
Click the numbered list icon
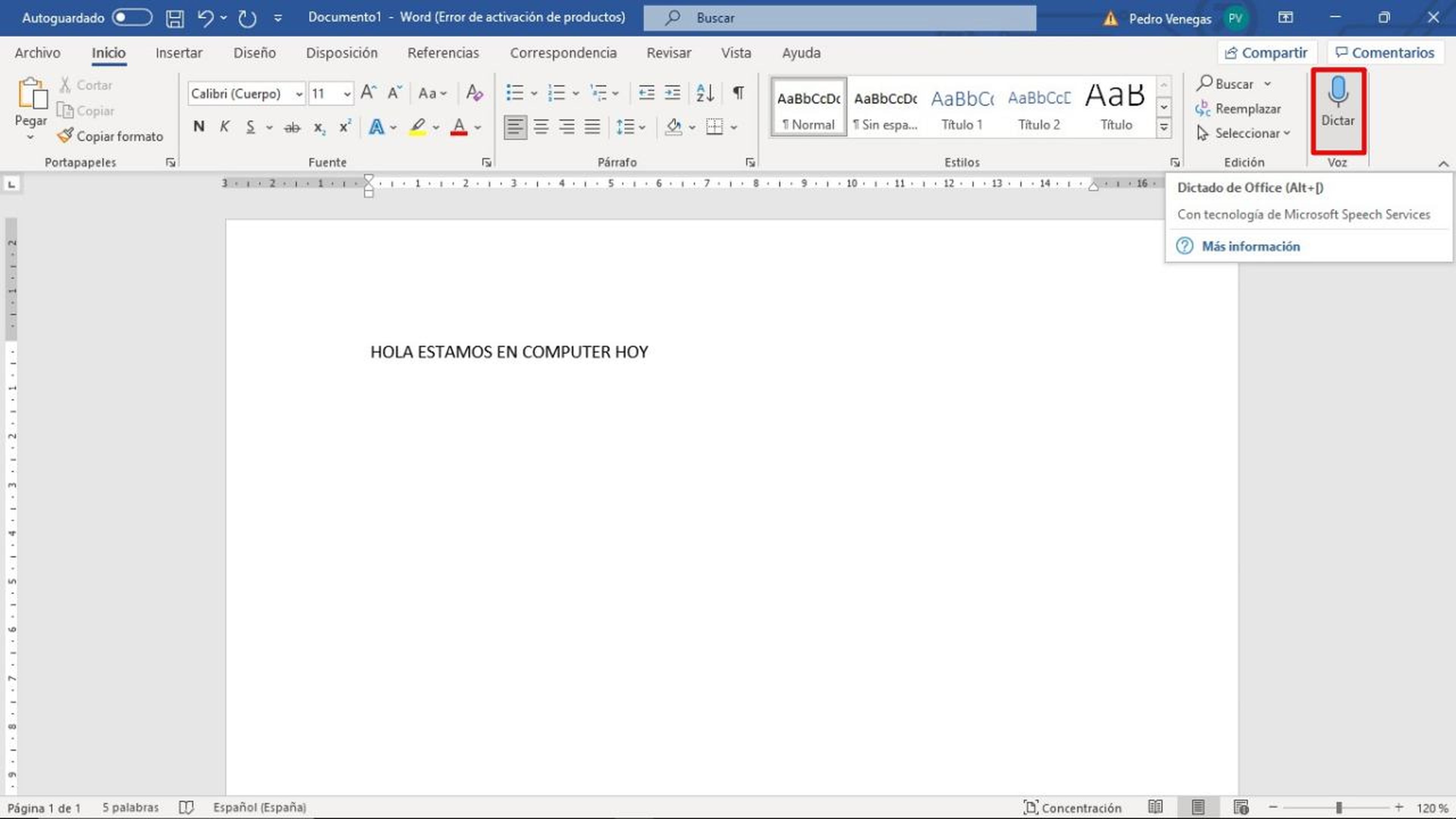pyautogui.click(x=557, y=92)
